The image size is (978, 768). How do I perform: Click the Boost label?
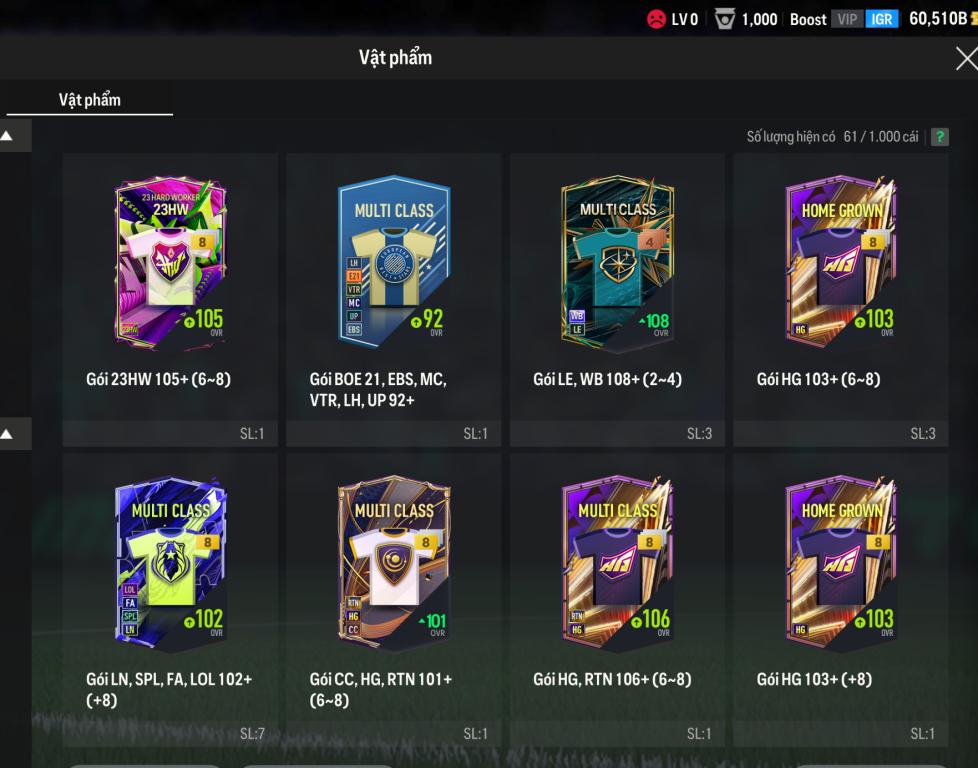(808, 19)
